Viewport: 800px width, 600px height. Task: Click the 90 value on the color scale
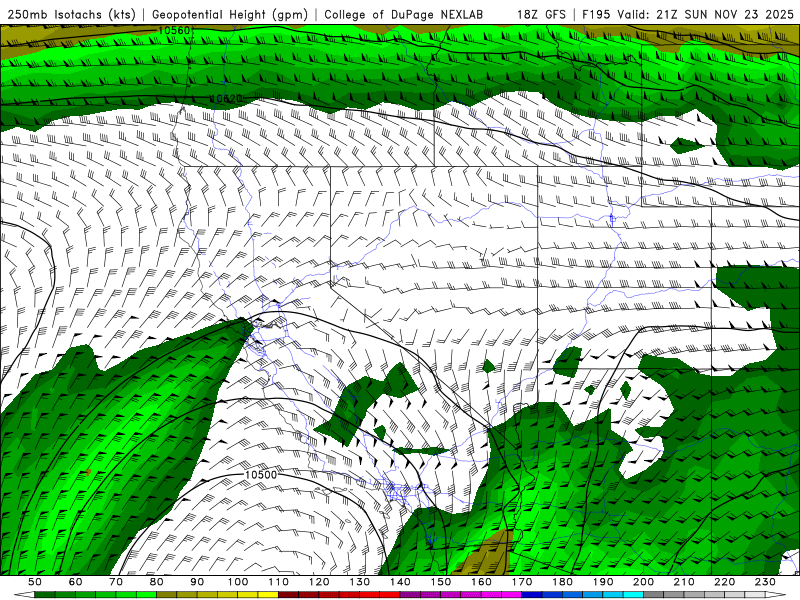197,582
